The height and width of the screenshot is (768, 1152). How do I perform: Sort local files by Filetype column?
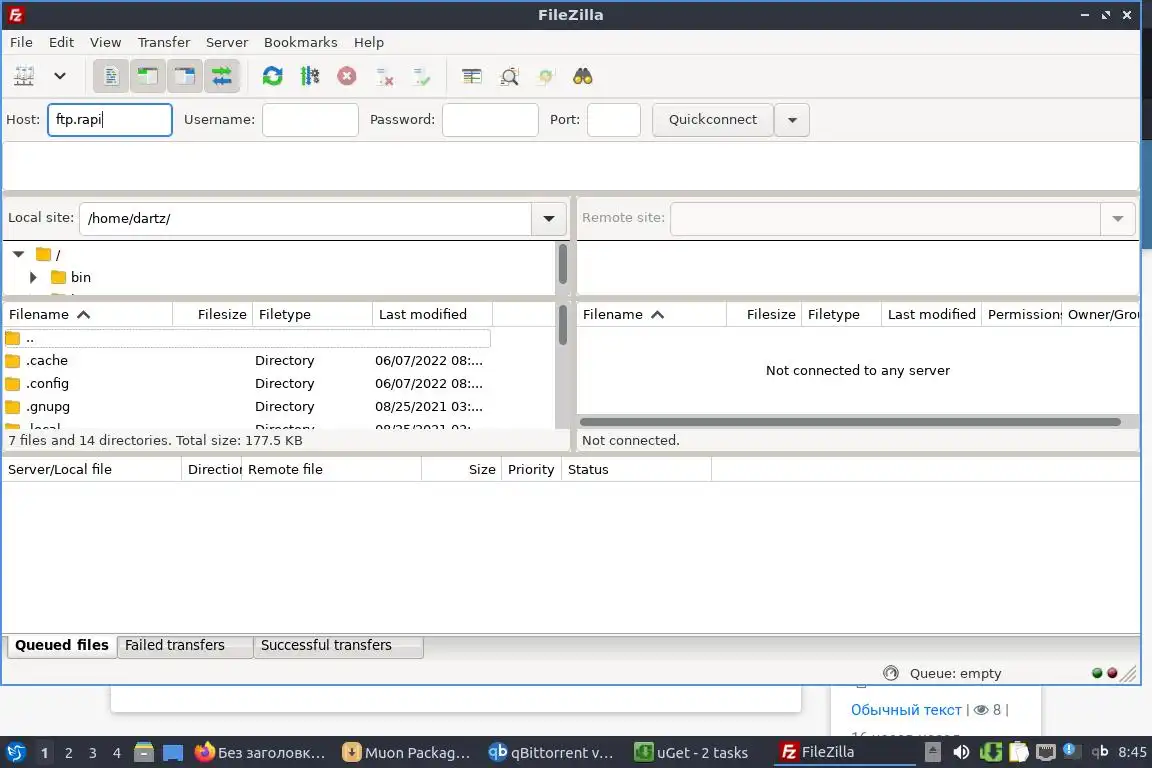pos(312,315)
